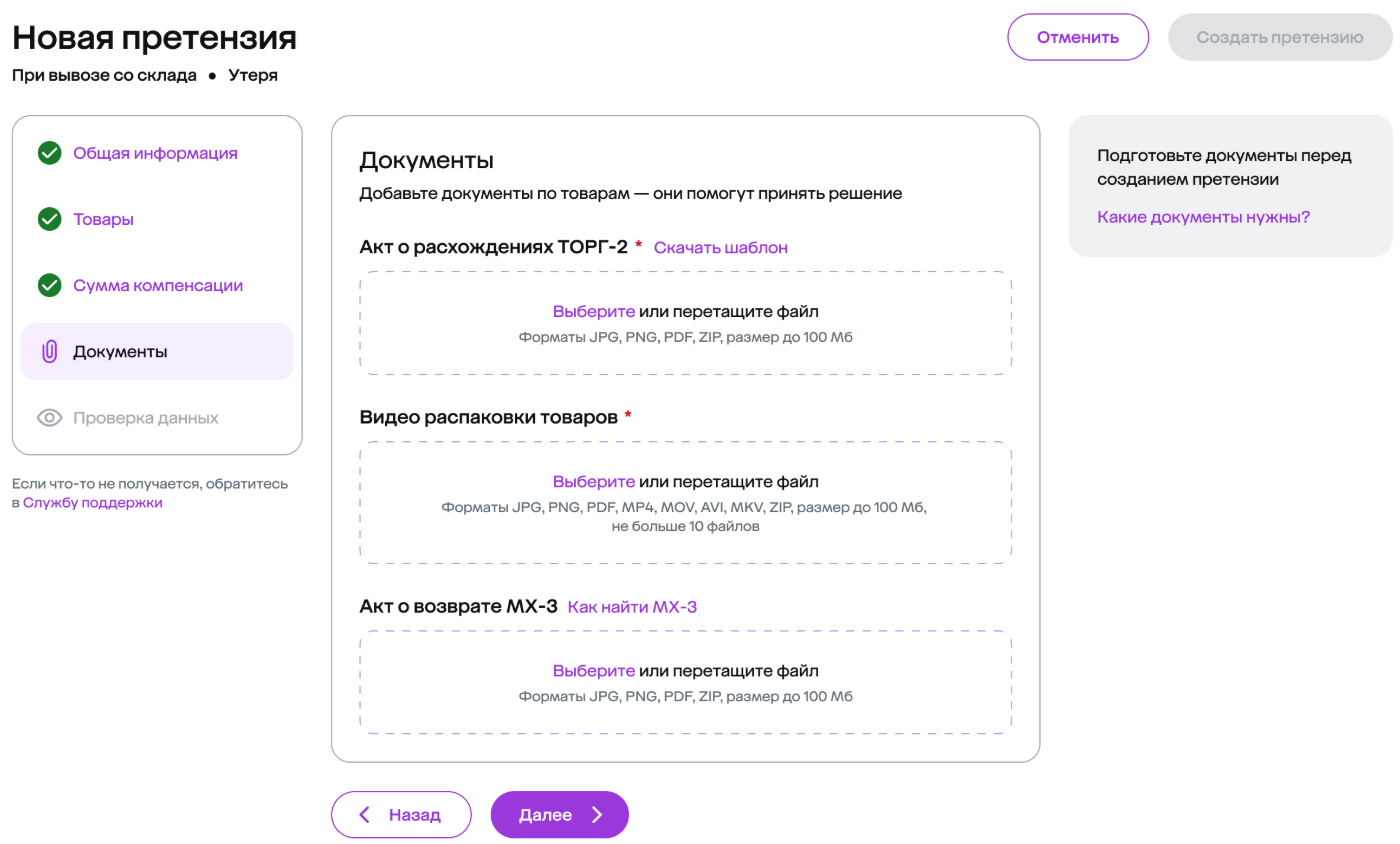Click the green checkmark beside Товары
1400x844 pixels.
49,219
